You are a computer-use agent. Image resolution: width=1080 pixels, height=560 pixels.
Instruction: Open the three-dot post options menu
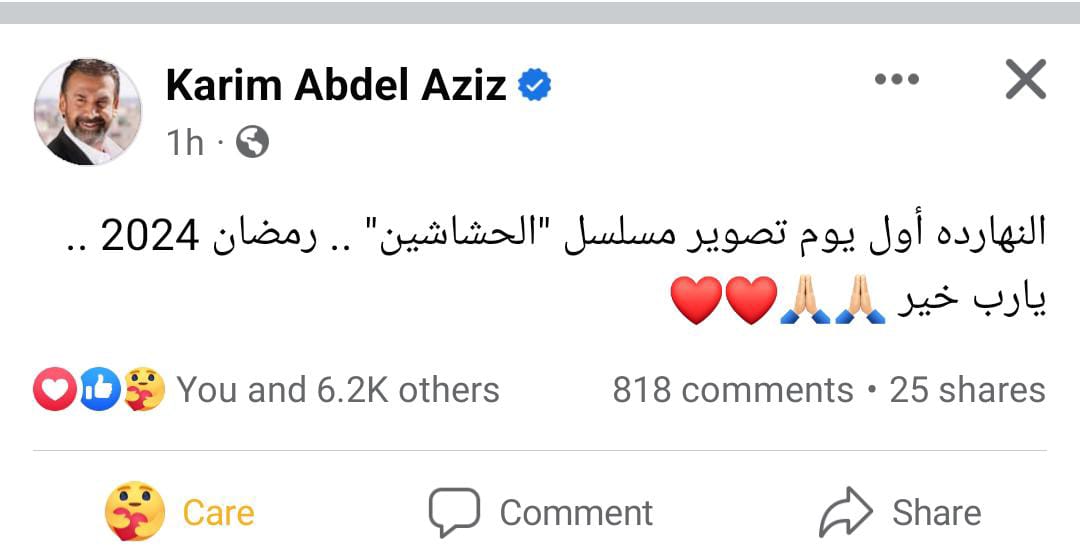click(x=896, y=81)
